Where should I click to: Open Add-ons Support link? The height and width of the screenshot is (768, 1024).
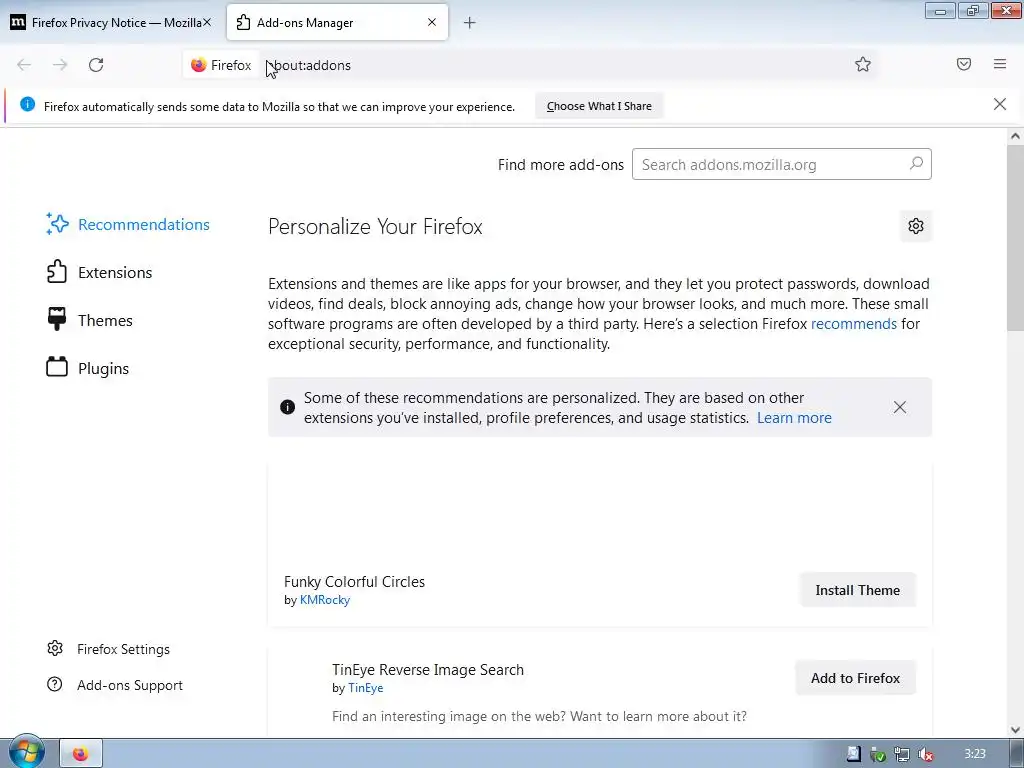115,684
